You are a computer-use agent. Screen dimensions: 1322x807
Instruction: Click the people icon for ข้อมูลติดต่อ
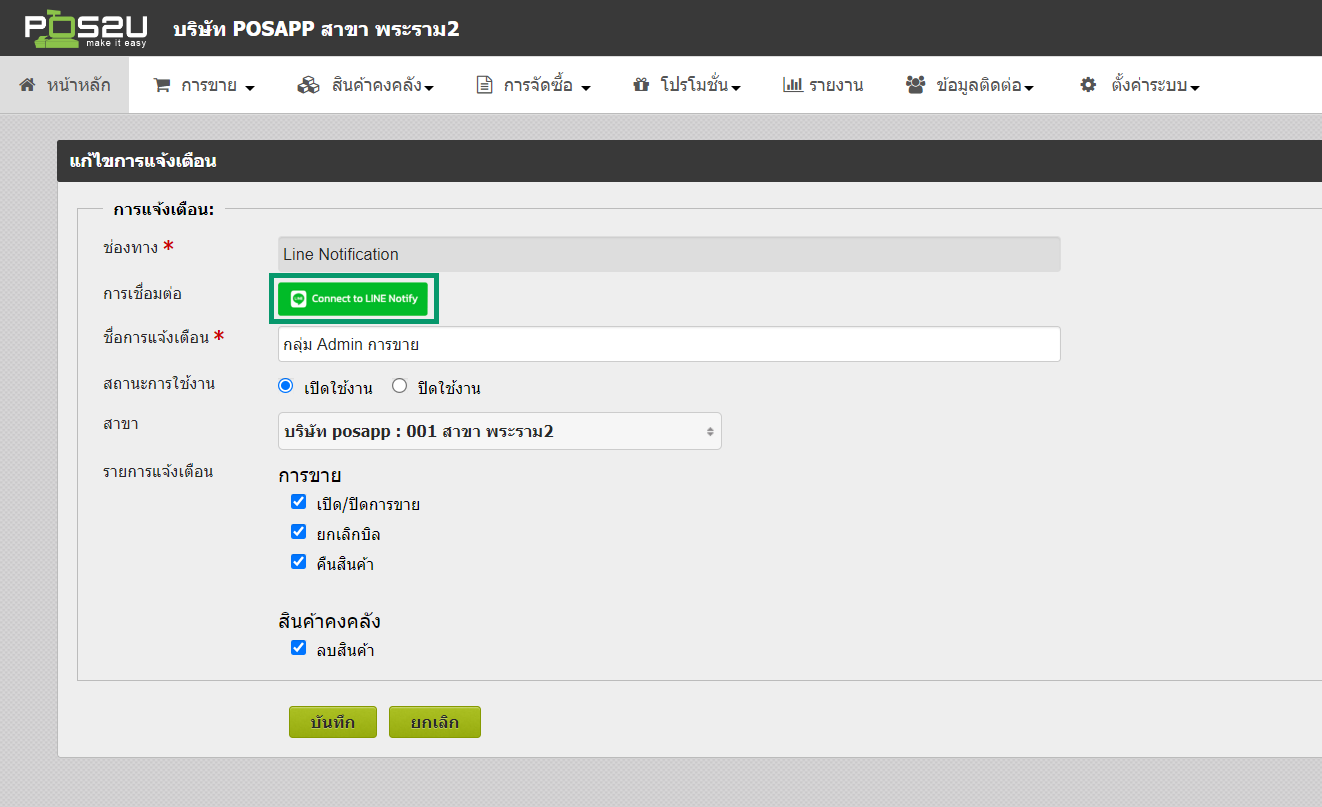[x=915, y=86]
